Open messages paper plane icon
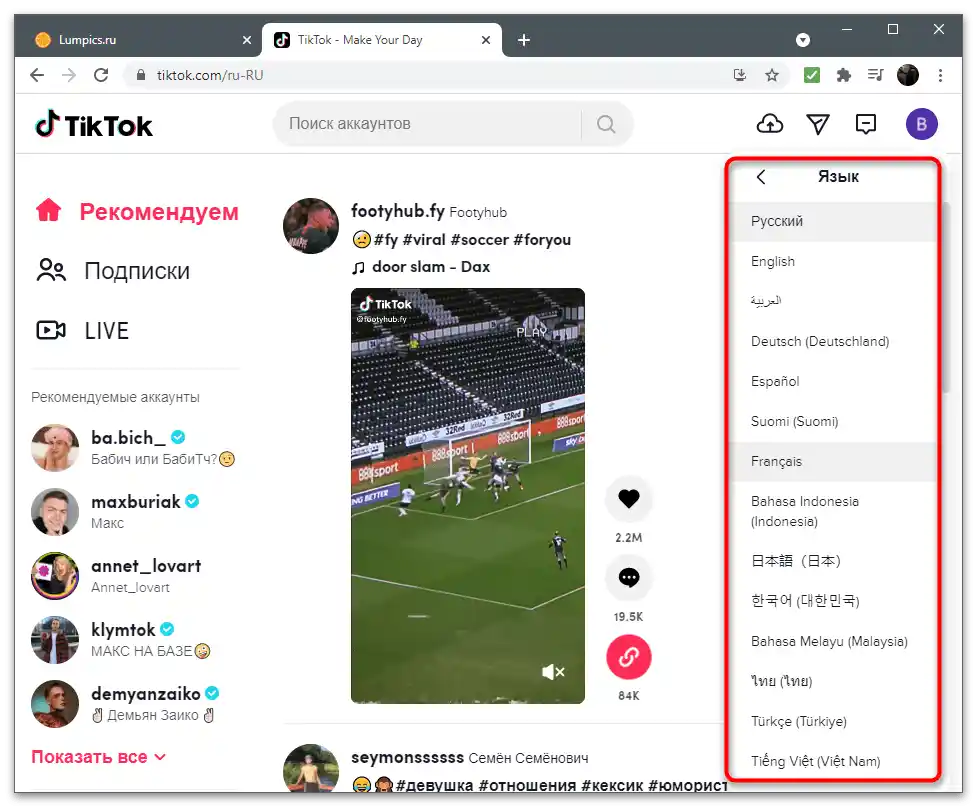The width and height of the screenshot is (977, 807). 817,124
